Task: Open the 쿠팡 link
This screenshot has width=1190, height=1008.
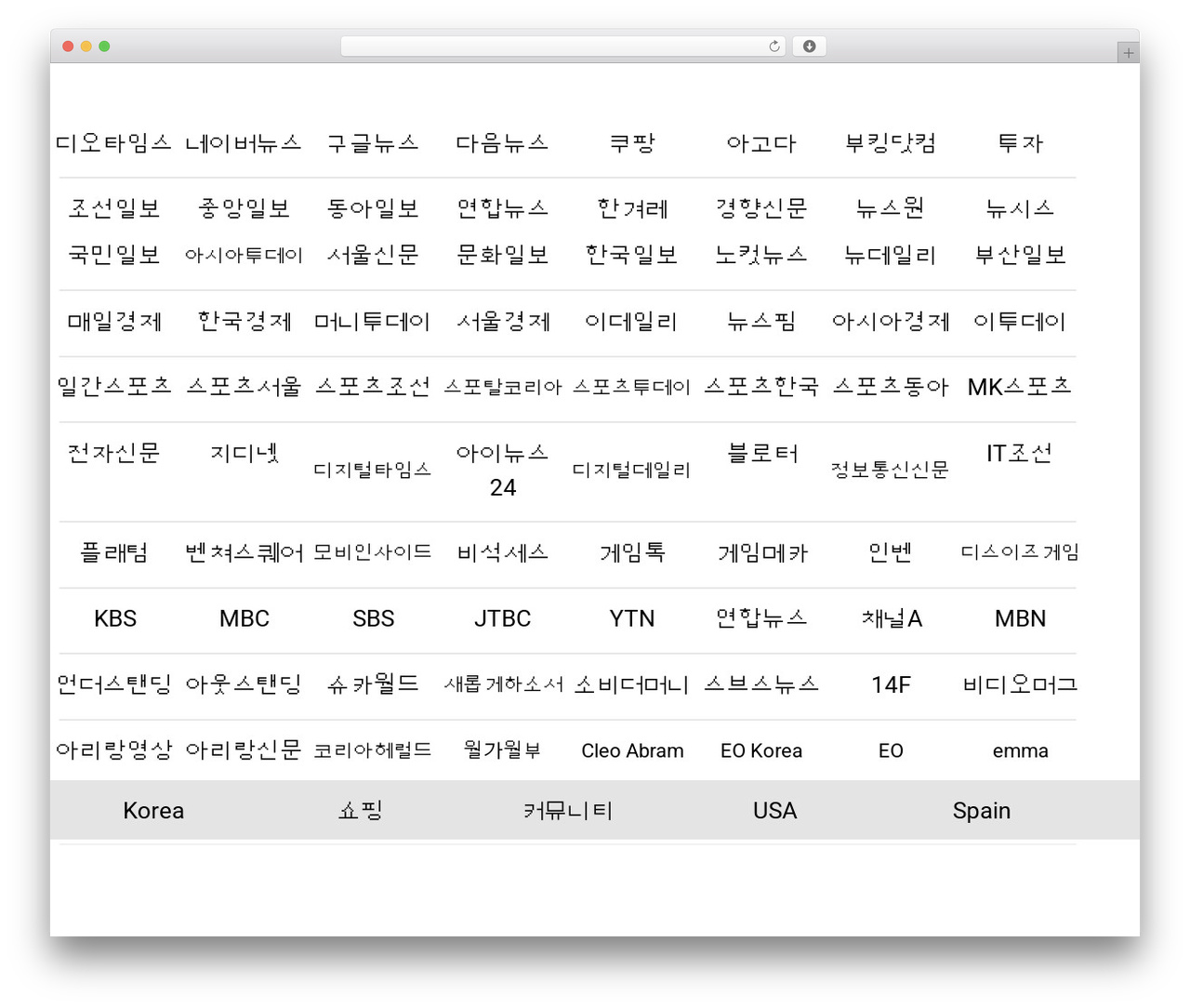Action: coord(632,143)
